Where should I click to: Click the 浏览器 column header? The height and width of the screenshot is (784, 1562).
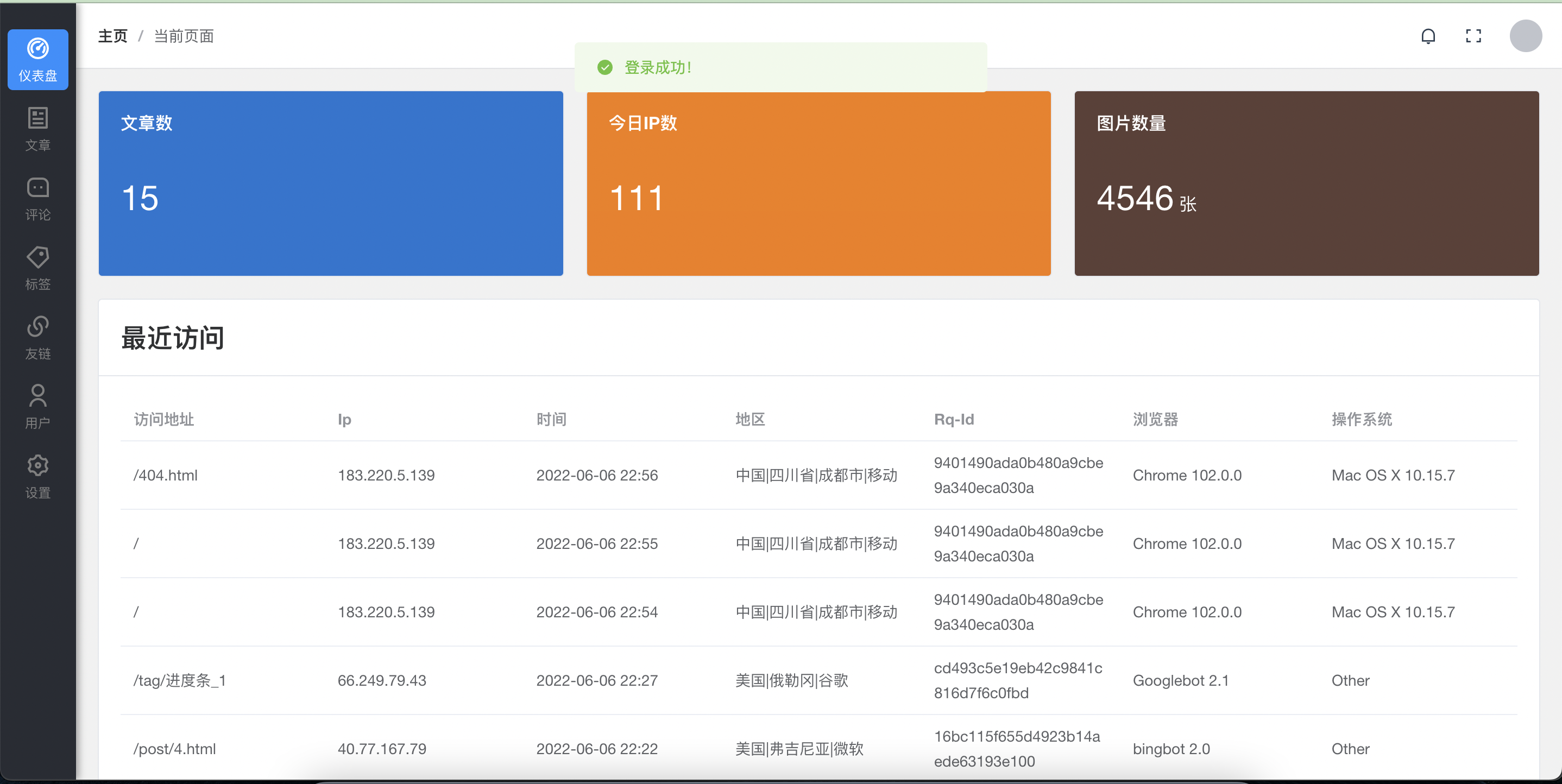(1155, 420)
